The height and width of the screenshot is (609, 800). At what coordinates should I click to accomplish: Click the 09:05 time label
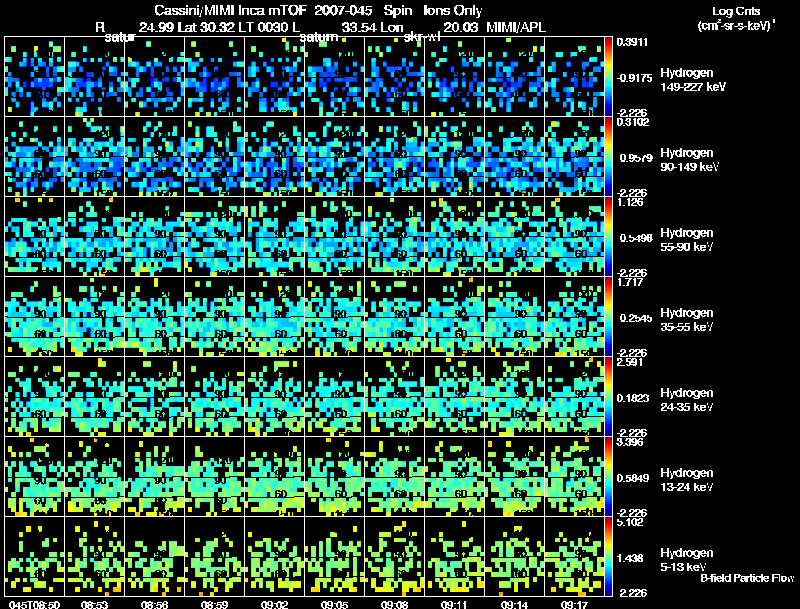pyautogui.click(x=334, y=605)
